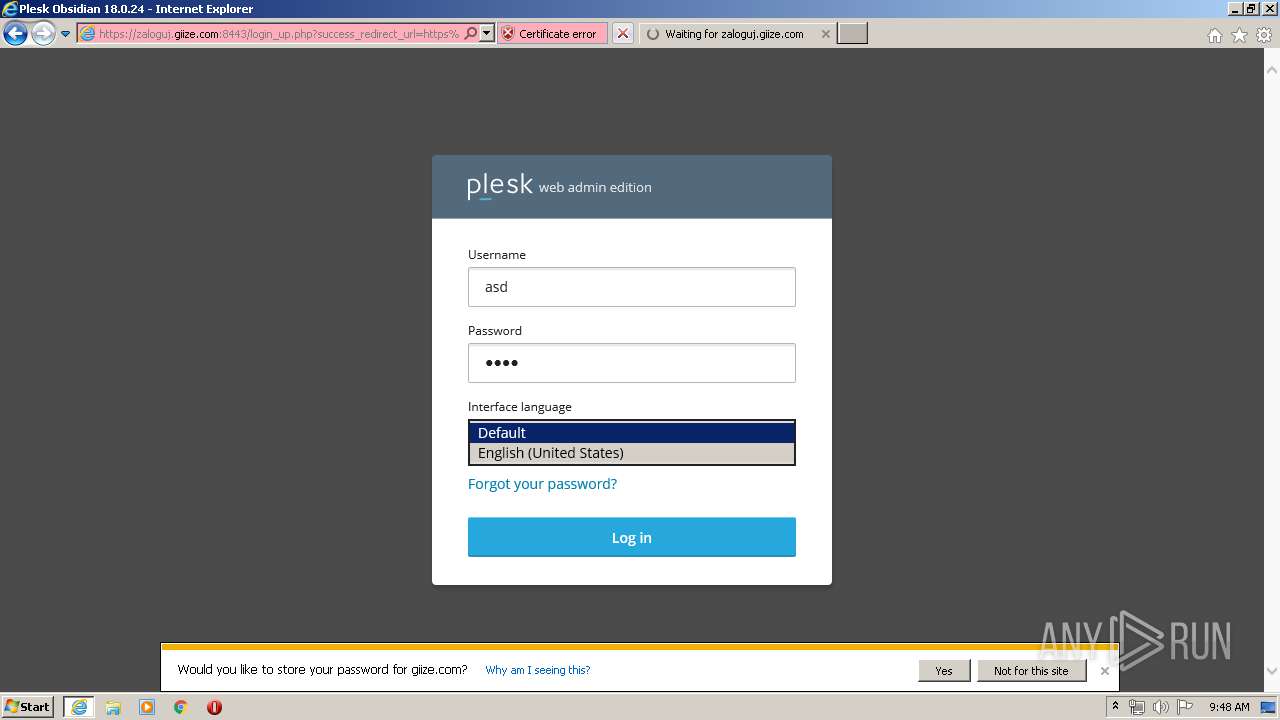Open a new blank tab
Screen dimensions: 1280x720
[x=852, y=34]
